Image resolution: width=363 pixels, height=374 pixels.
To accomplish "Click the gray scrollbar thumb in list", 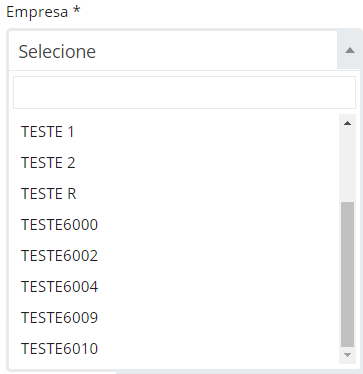I will [347, 274].
